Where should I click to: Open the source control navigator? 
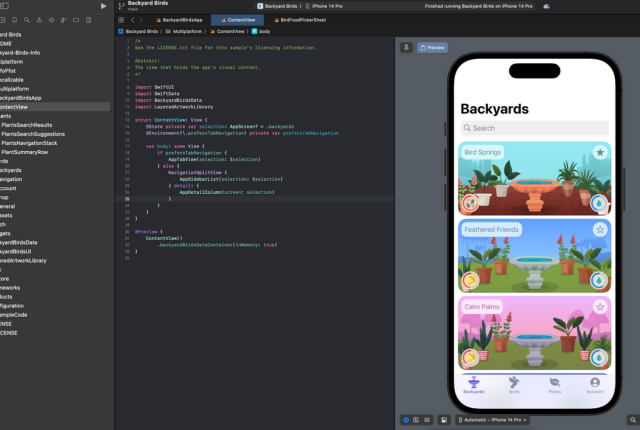point(2,20)
